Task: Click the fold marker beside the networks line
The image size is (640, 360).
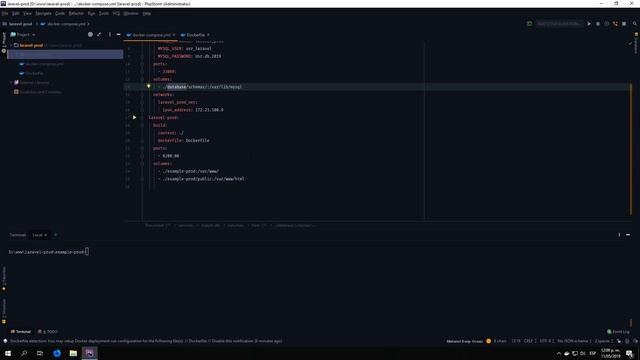Action: pyautogui.click(x=142, y=95)
